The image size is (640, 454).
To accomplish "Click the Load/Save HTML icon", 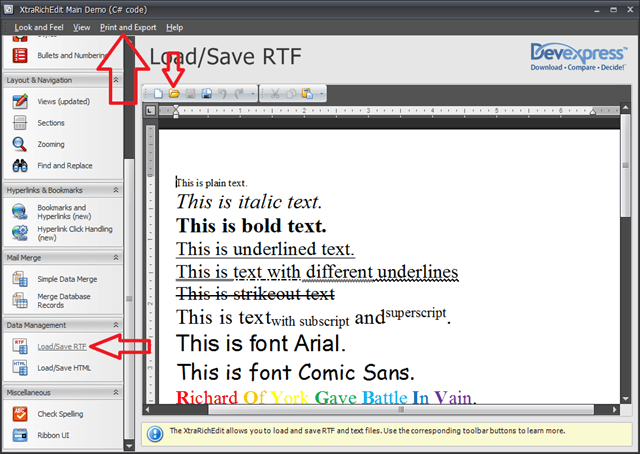I will pos(20,367).
